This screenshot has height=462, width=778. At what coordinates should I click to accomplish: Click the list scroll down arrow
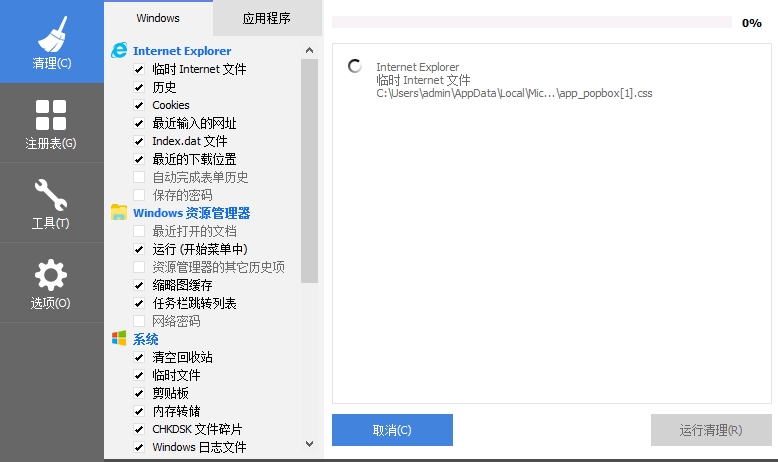(310, 444)
